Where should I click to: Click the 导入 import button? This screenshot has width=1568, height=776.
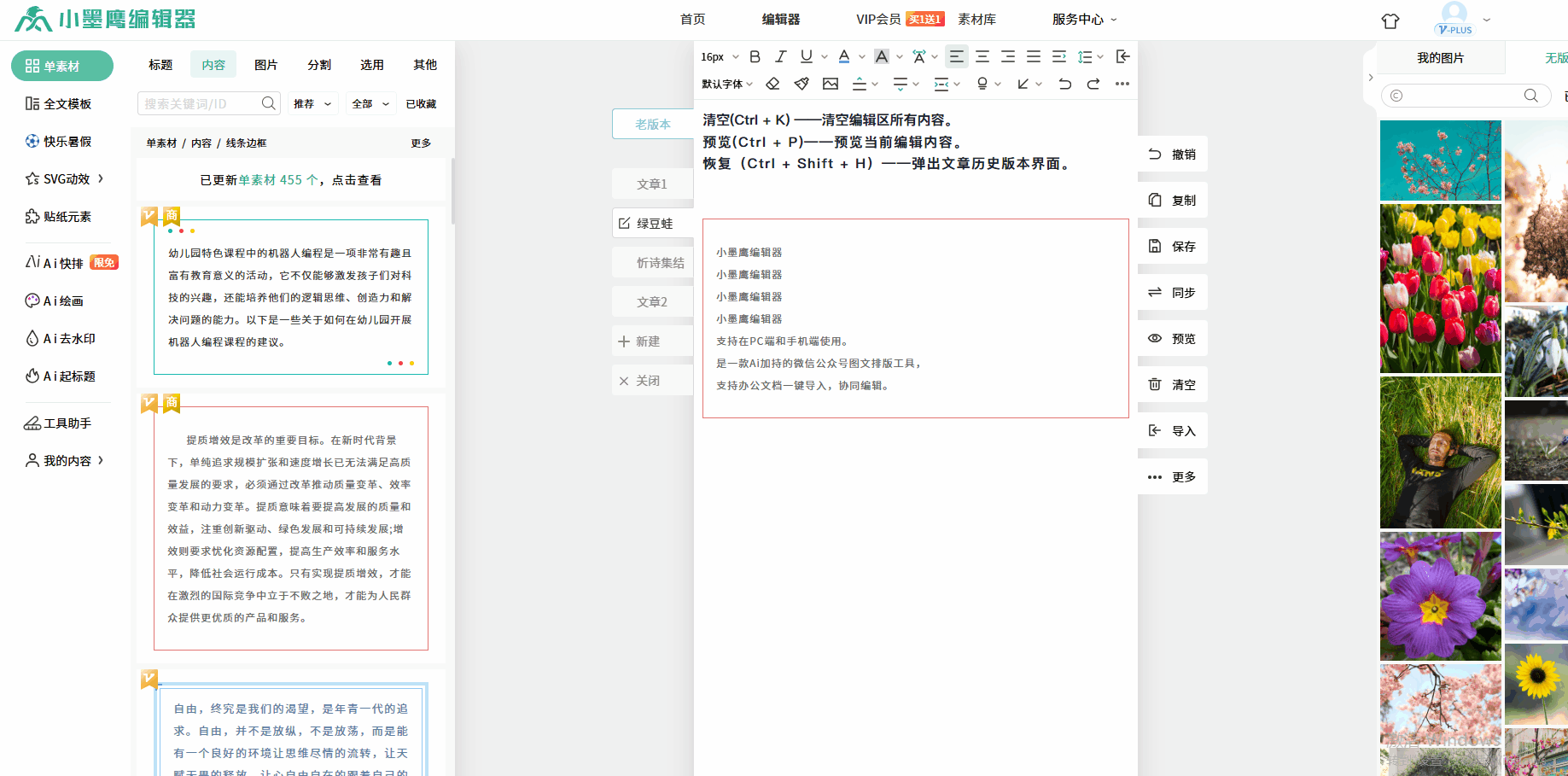pos(1173,431)
